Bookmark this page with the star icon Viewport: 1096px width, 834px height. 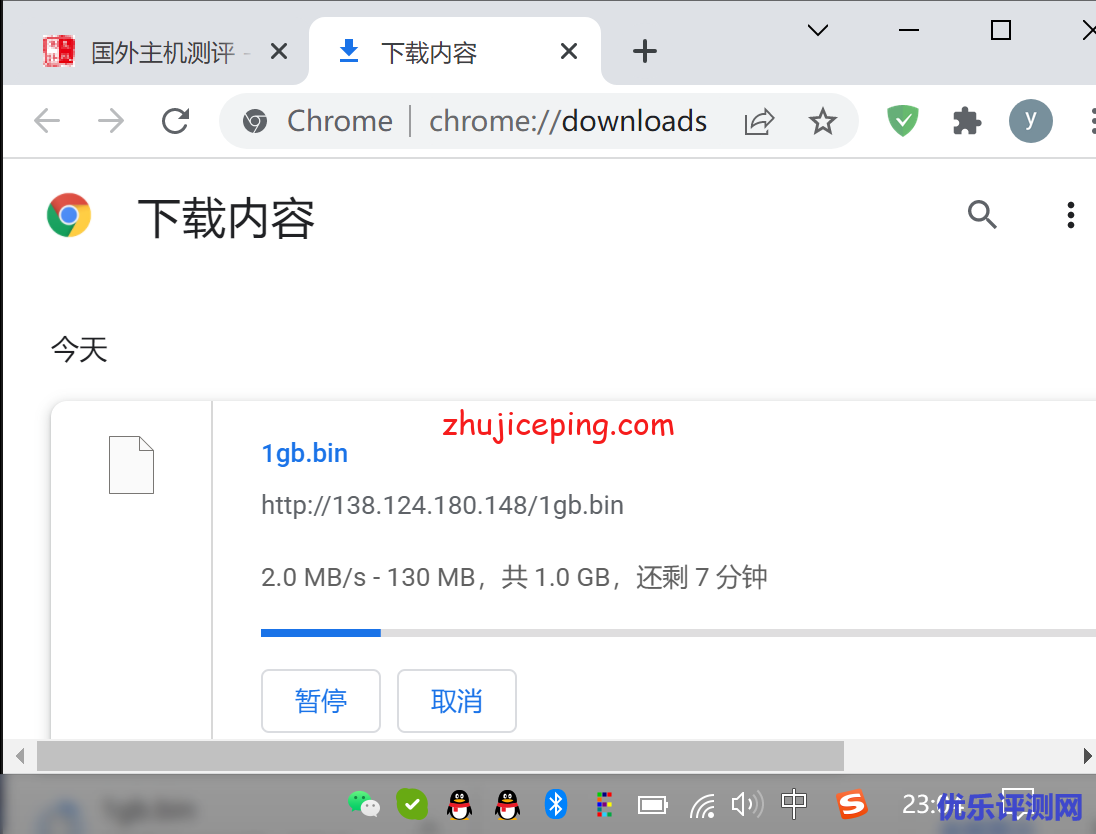pyautogui.click(x=822, y=122)
